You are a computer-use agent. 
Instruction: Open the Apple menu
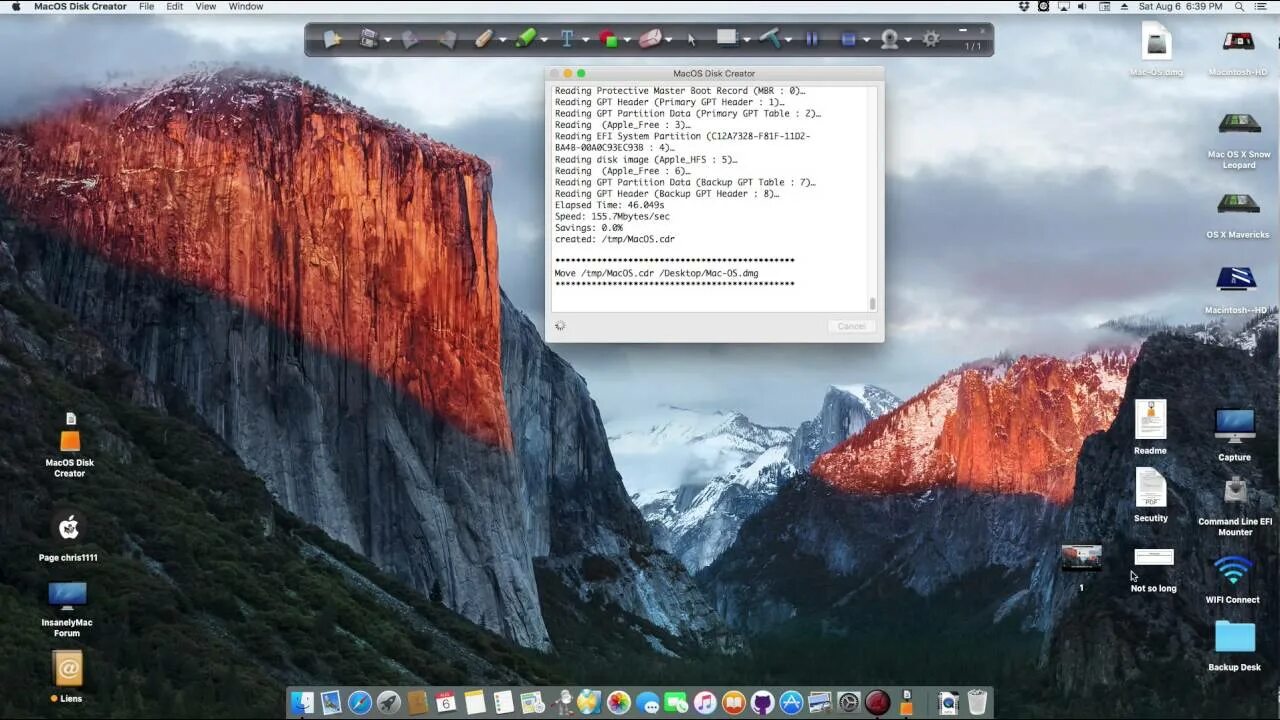15,6
